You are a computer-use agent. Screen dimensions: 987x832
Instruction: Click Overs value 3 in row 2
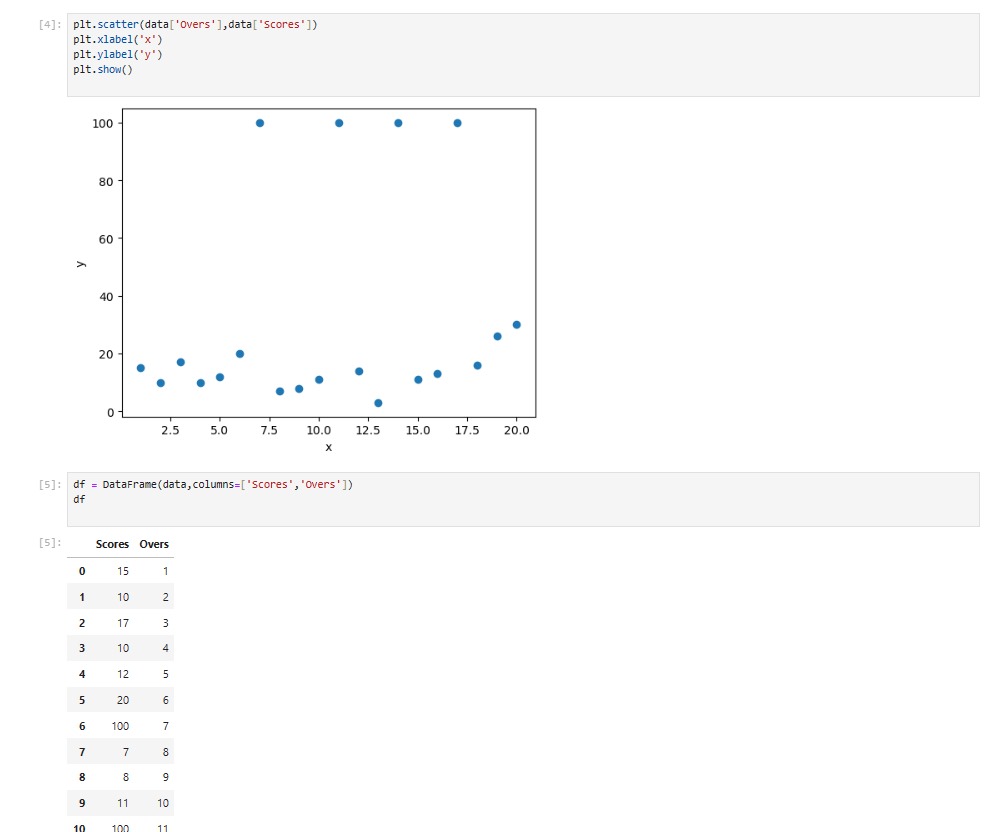coord(166,623)
